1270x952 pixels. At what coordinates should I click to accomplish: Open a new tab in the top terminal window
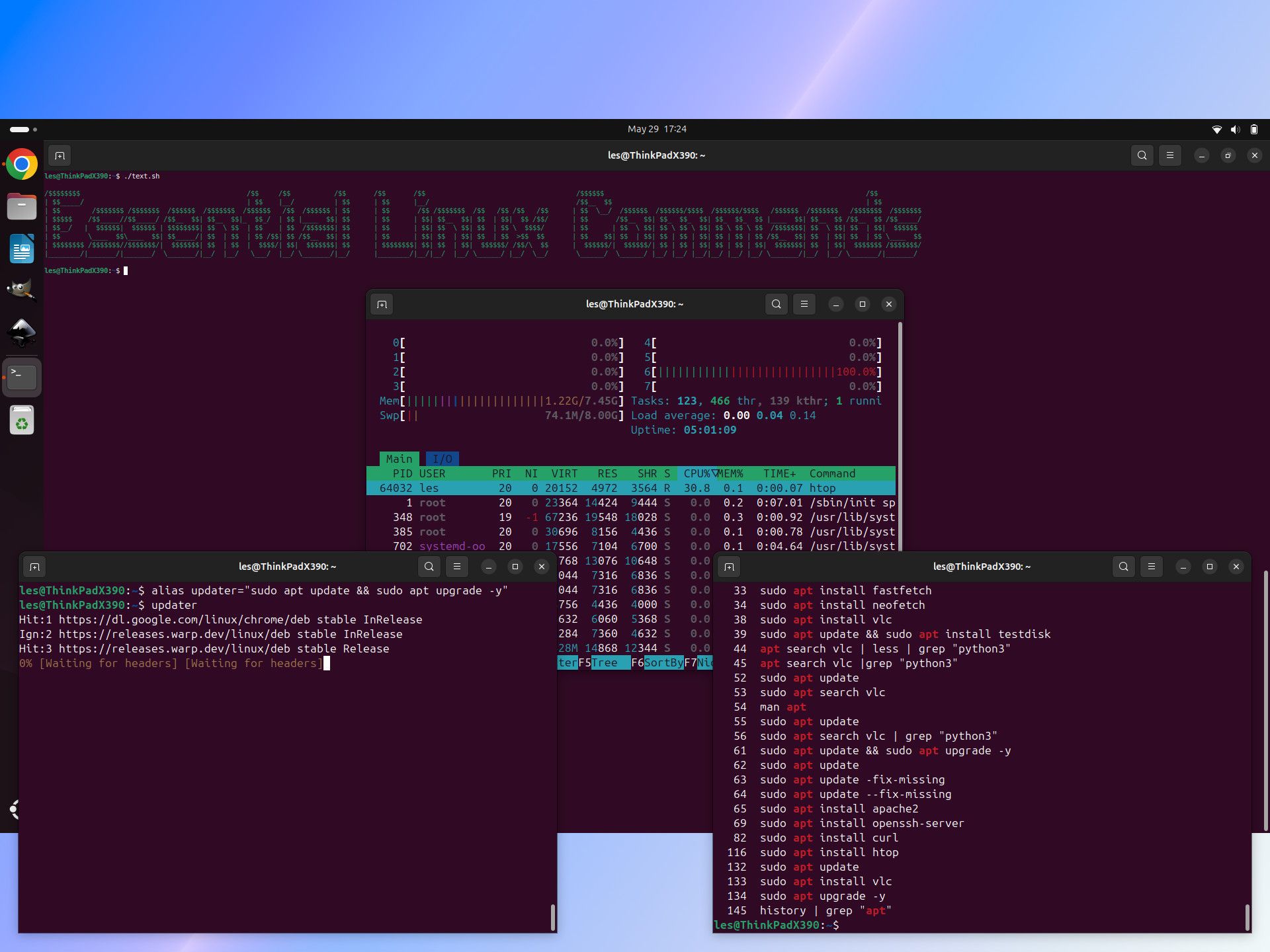pyautogui.click(x=60, y=155)
